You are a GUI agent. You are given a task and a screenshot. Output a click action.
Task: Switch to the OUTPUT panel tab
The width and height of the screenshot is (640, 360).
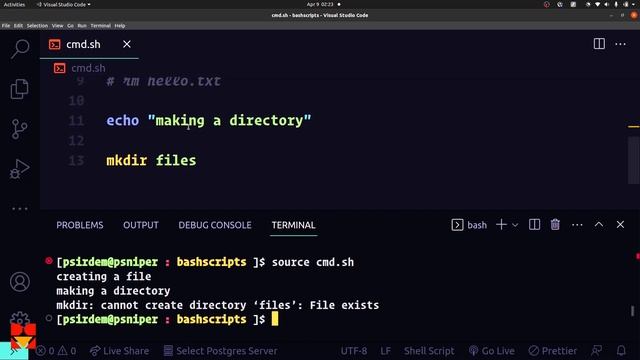tap(141, 225)
